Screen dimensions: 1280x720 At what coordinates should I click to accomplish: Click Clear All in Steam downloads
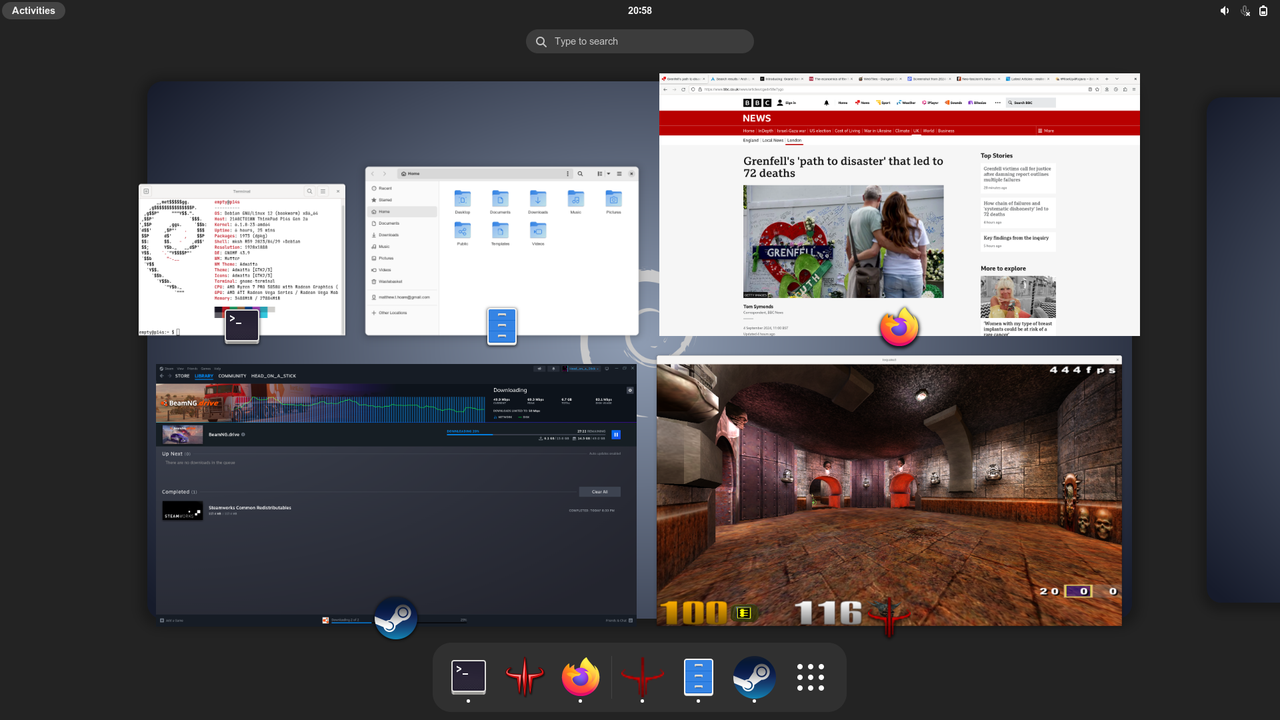pos(600,492)
